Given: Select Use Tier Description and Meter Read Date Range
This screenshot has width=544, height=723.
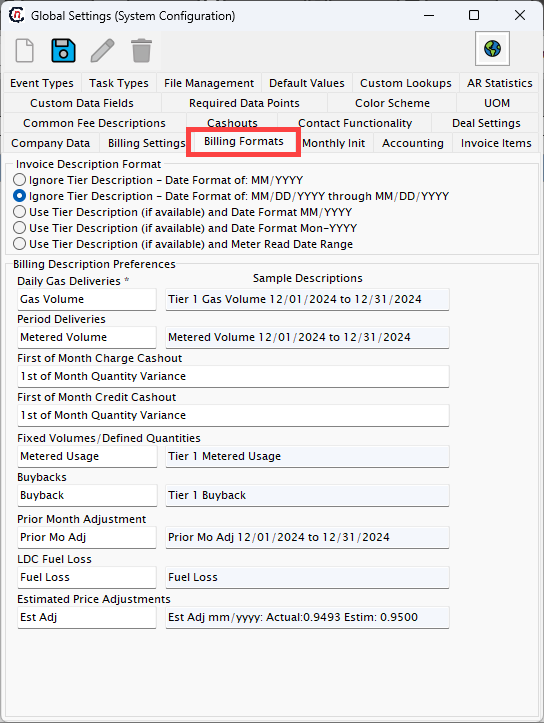Looking at the screenshot, I should point(19,244).
